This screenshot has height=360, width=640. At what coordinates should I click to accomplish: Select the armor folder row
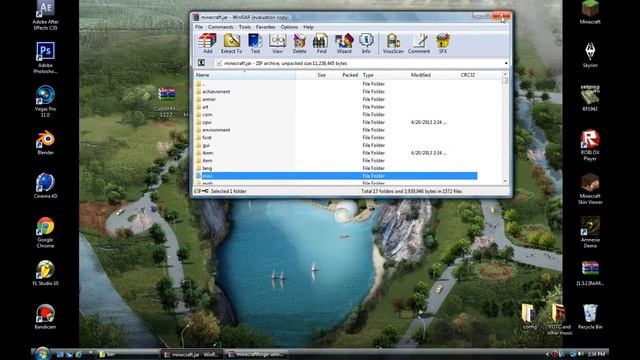(x=336, y=99)
